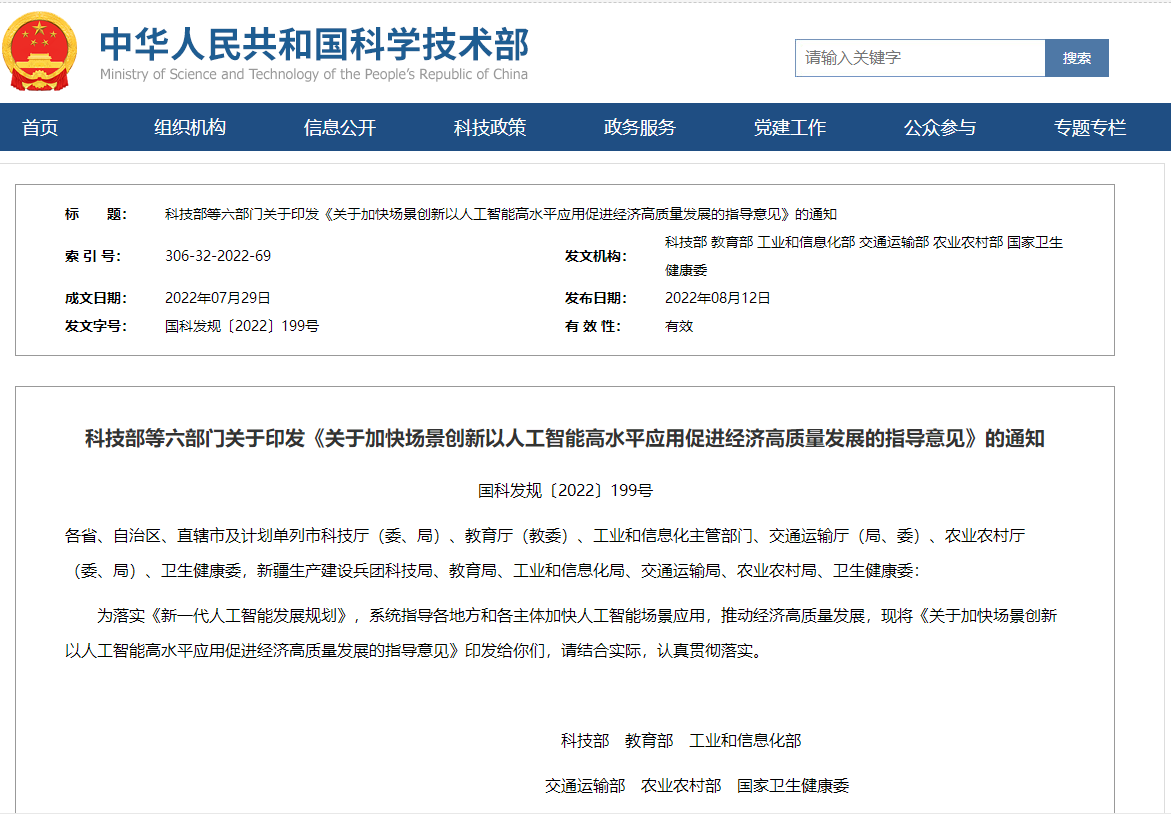Screen dimensions: 1171x840
Task: Select document number in the info table
Action: point(242,326)
